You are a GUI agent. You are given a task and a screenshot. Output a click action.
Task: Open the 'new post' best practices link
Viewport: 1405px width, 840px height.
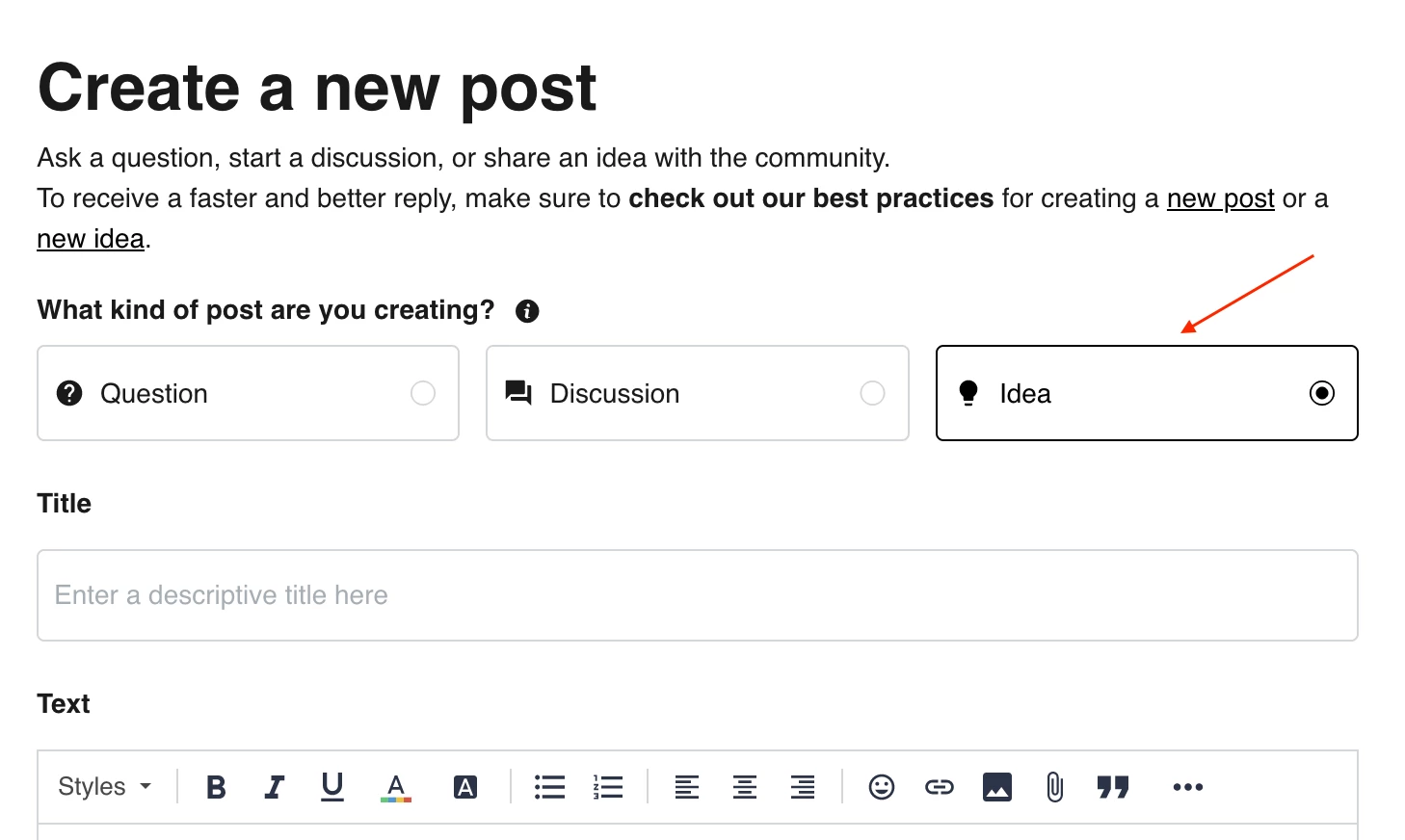(1221, 198)
